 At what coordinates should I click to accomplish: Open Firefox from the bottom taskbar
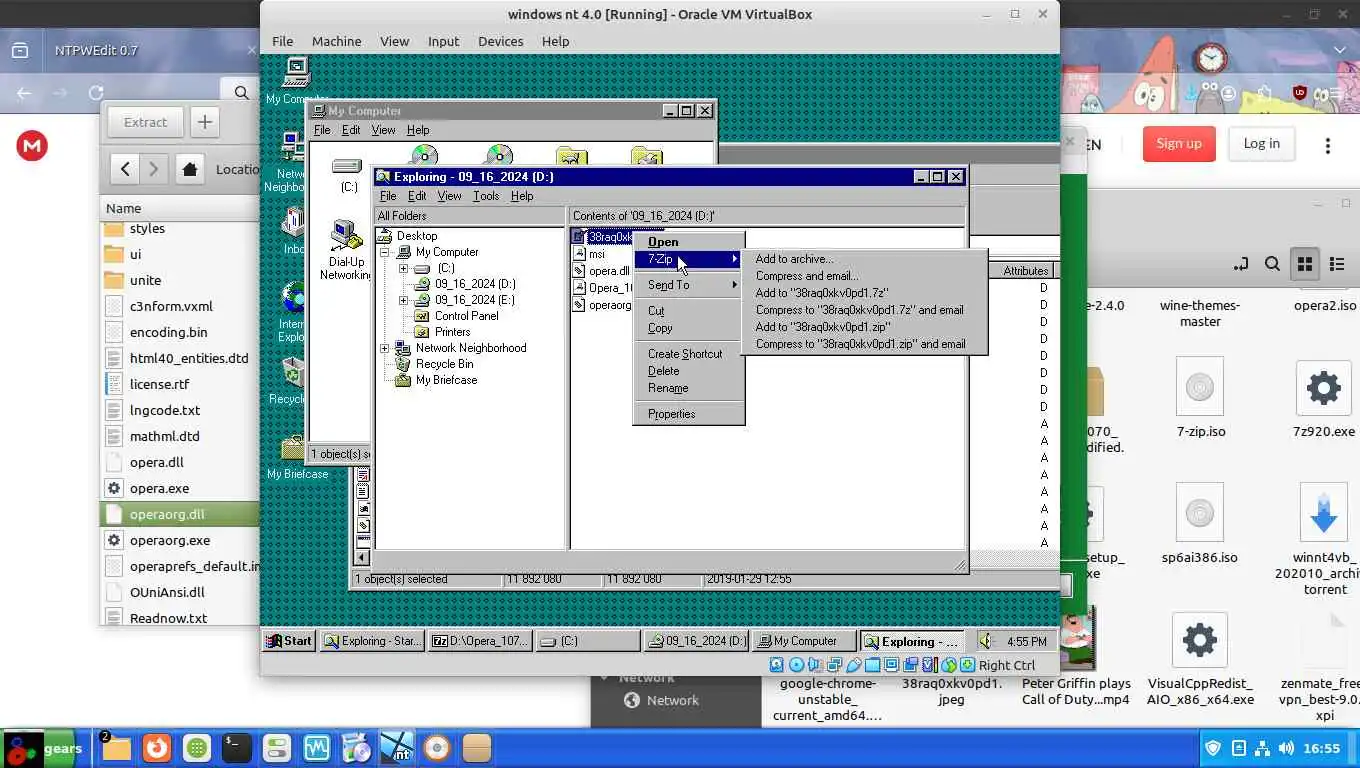click(155, 747)
